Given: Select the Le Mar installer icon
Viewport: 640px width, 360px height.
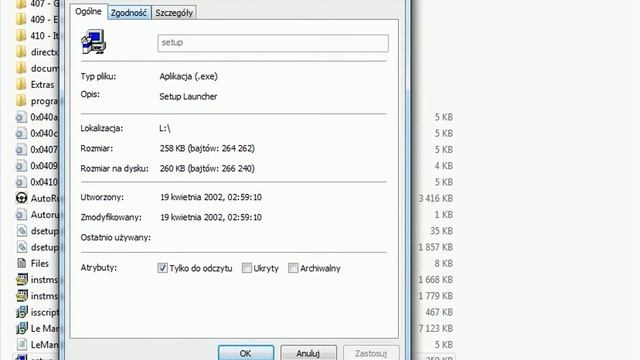Looking at the screenshot, I should pos(22,328).
